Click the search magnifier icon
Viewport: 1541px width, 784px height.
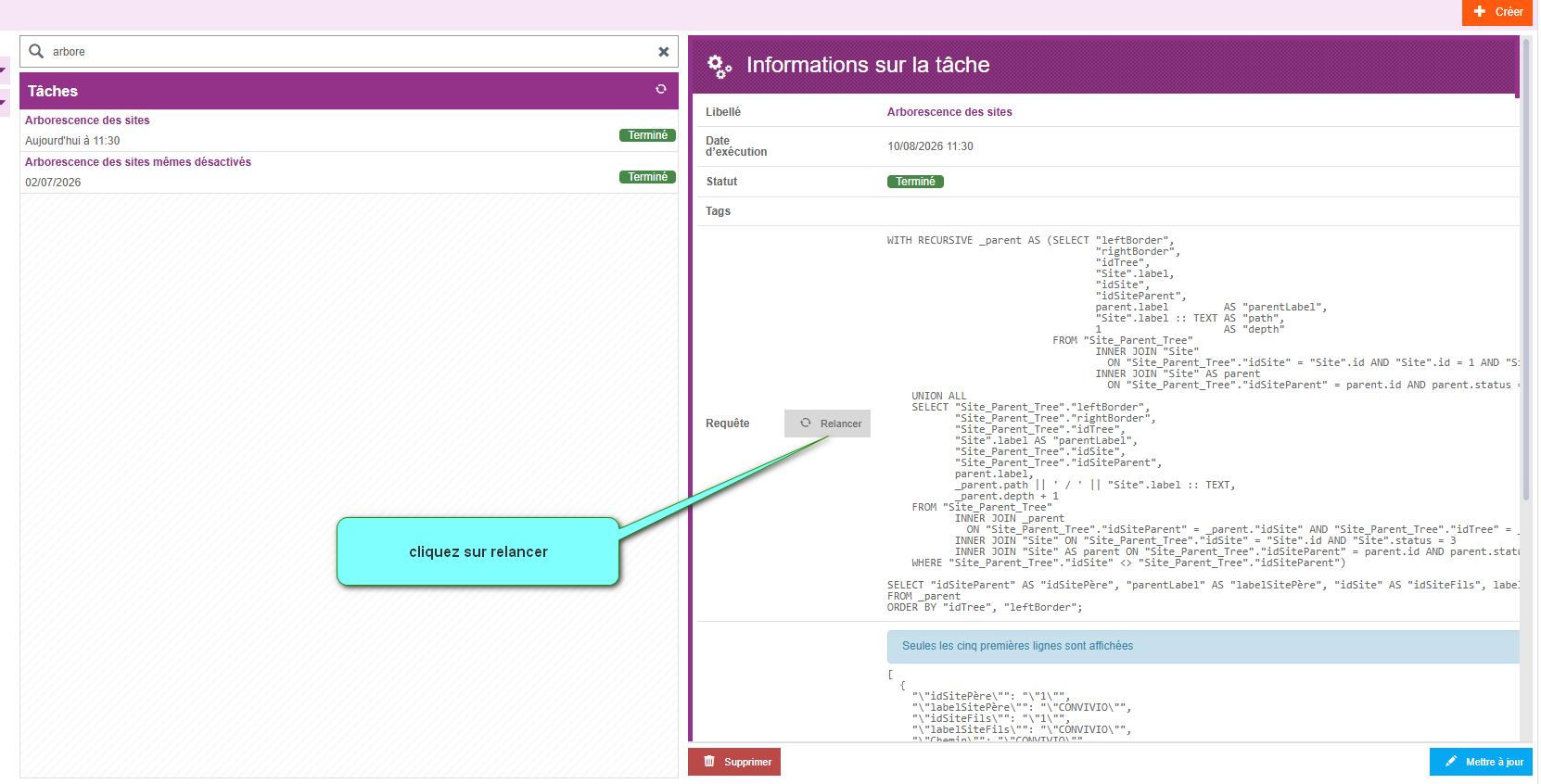click(36, 51)
